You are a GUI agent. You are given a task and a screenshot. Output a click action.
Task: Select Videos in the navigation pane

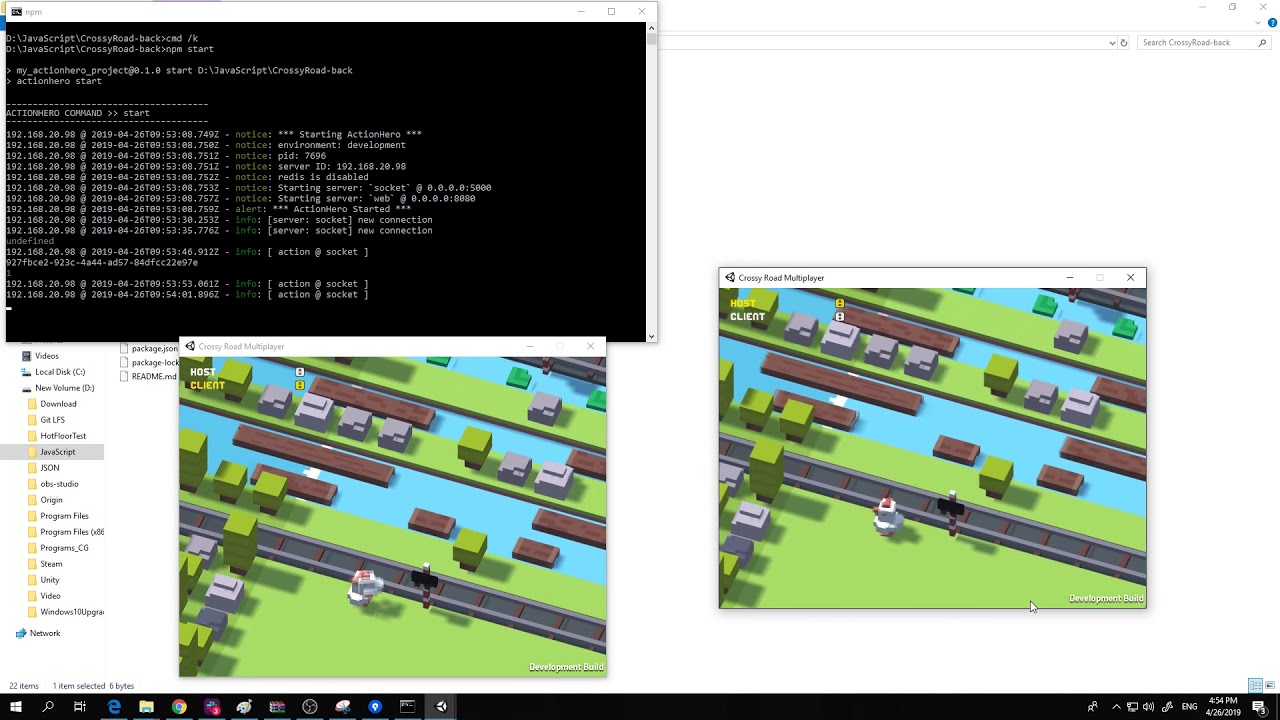46,356
